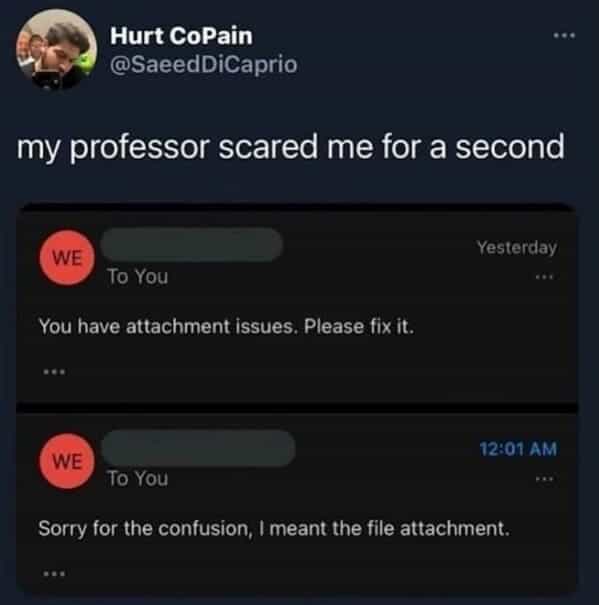Viewport: 599px width, 605px height.
Task: Click the redacted sender name in second email
Action: (198, 448)
